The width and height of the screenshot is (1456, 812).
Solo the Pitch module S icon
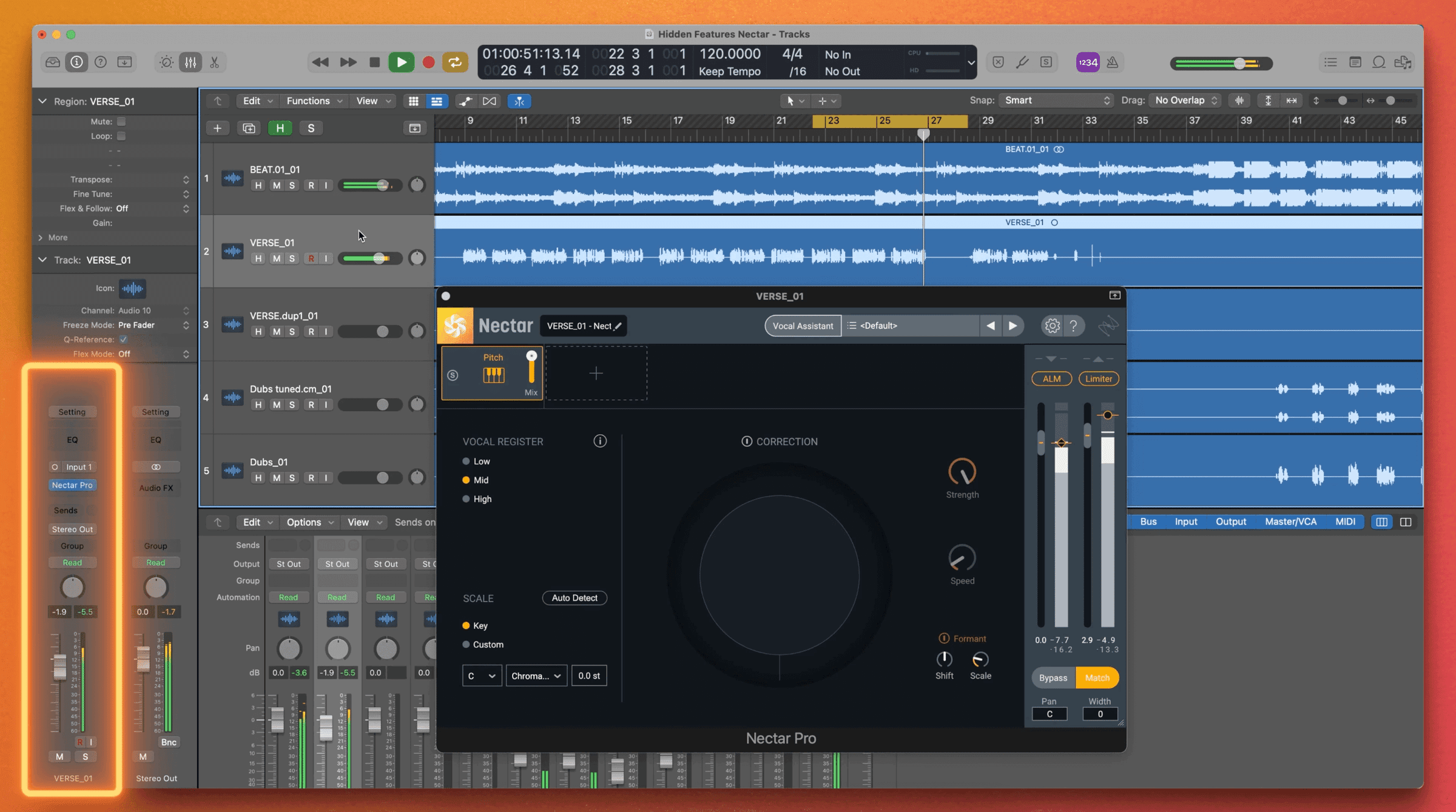tap(453, 375)
